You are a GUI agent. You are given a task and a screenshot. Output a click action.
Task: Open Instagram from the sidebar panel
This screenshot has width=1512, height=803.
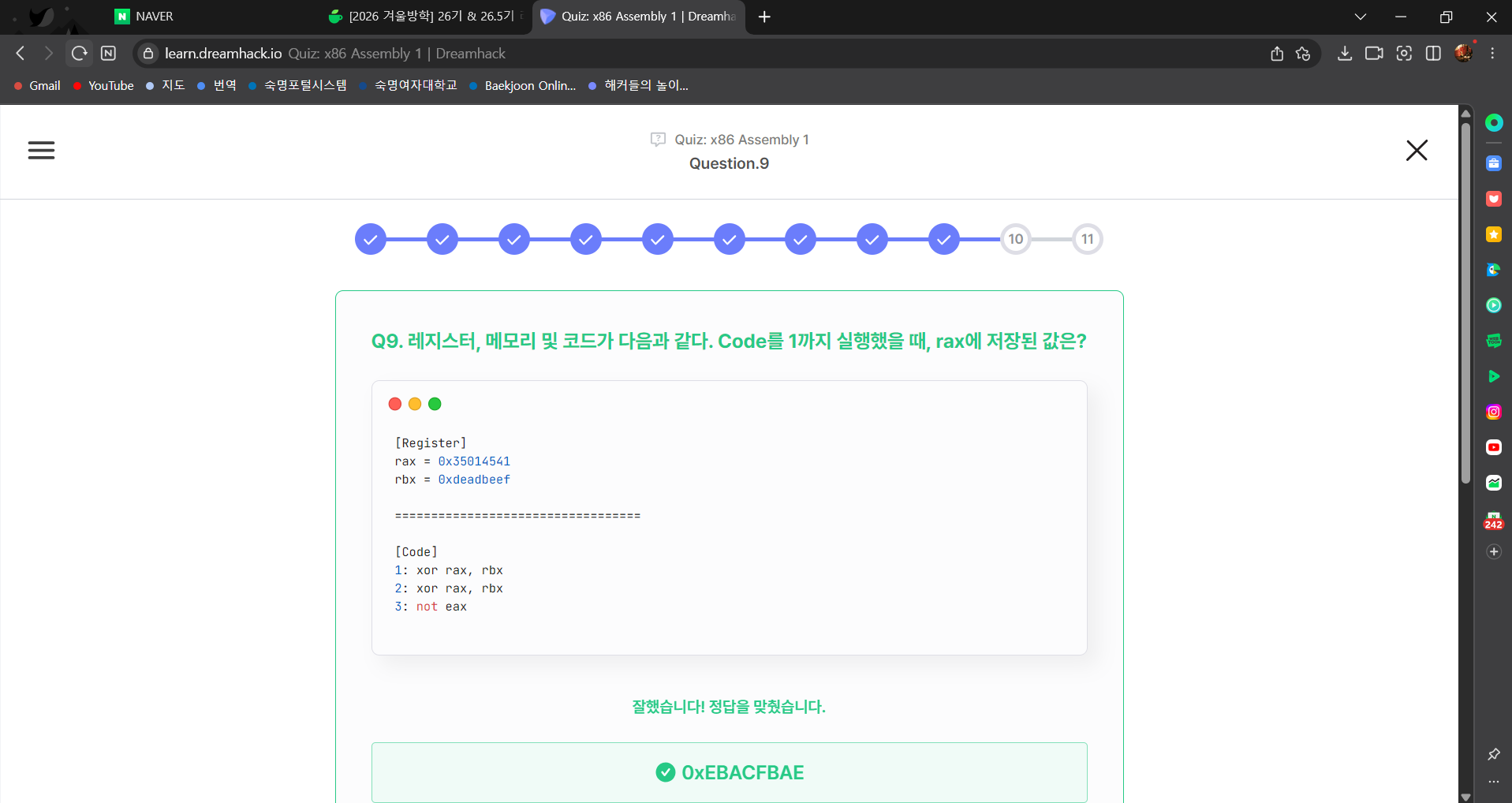pos(1493,412)
